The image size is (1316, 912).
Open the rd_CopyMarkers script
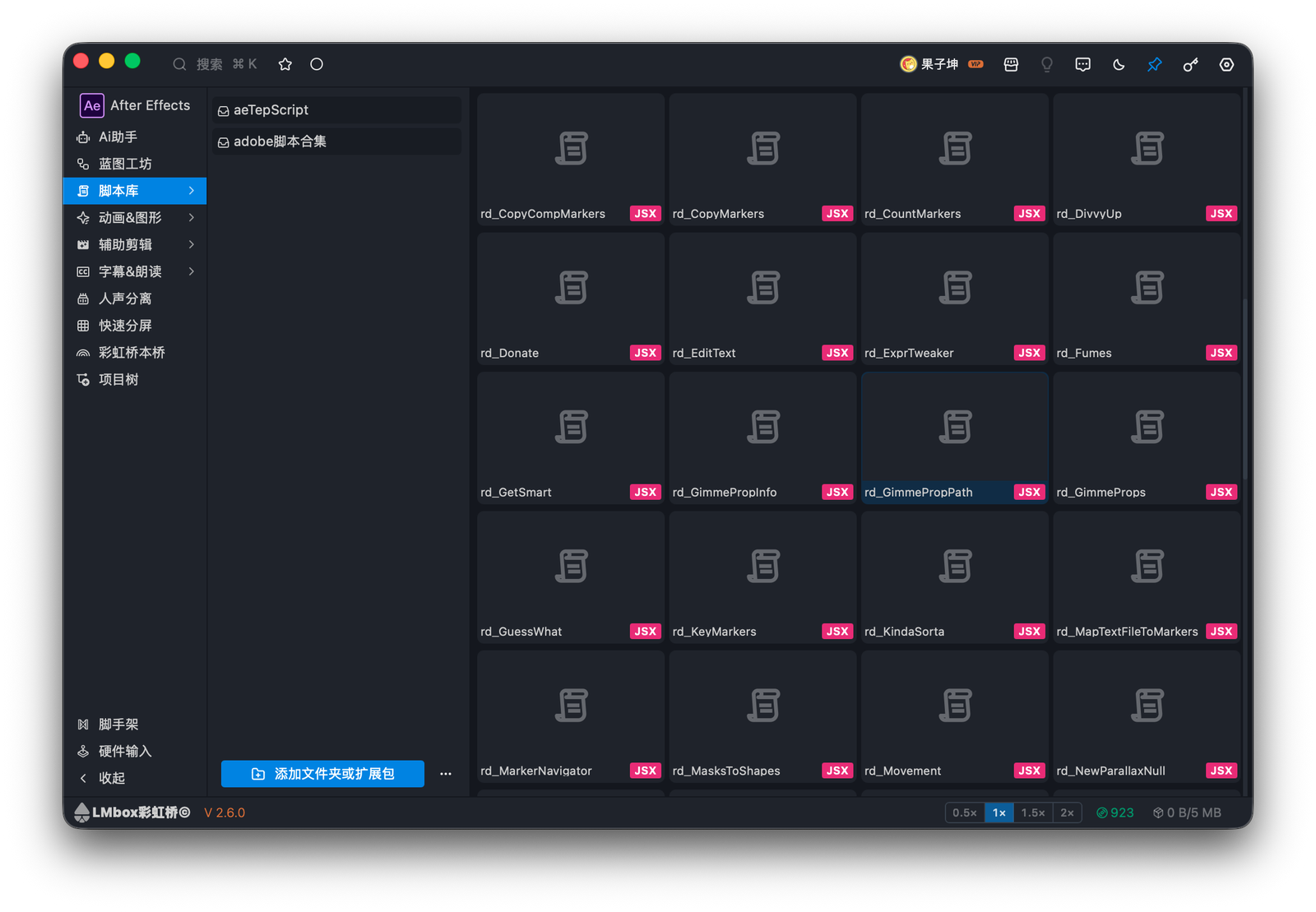pyautogui.click(x=762, y=160)
